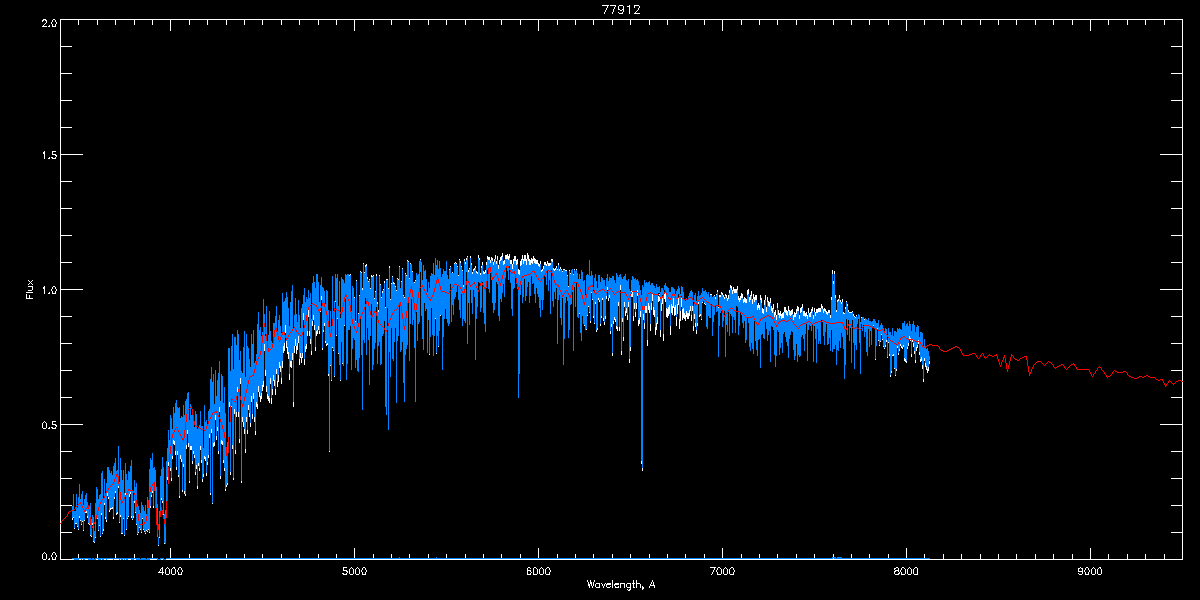Click the Flux y-axis label
This screenshot has width=1200, height=600.
(x=31, y=290)
